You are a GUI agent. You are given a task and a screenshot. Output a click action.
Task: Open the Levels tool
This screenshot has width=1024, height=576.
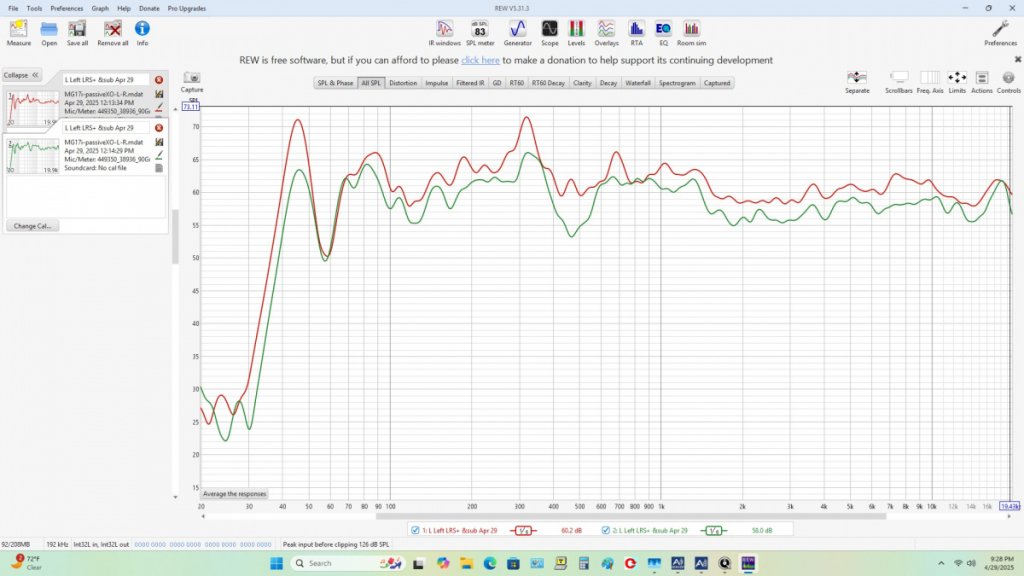pyautogui.click(x=576, y=33)
